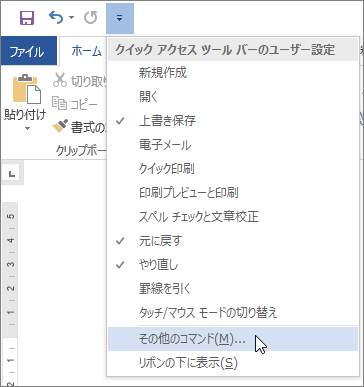The height and width of the screenshot is (387, 364).
Task: Uncheck 上書き保存 in the menu
Action: (233, 121)
